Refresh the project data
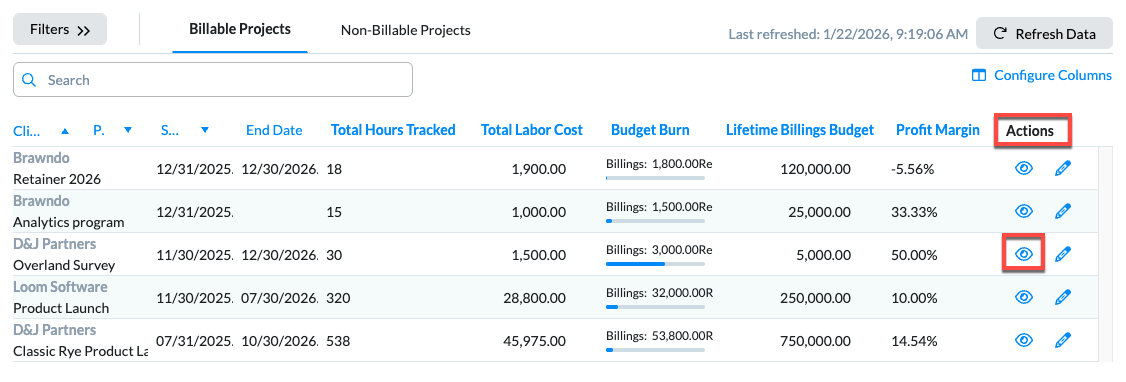The width and height of the screenshot is (1126, 382). tap(1045, 34)
